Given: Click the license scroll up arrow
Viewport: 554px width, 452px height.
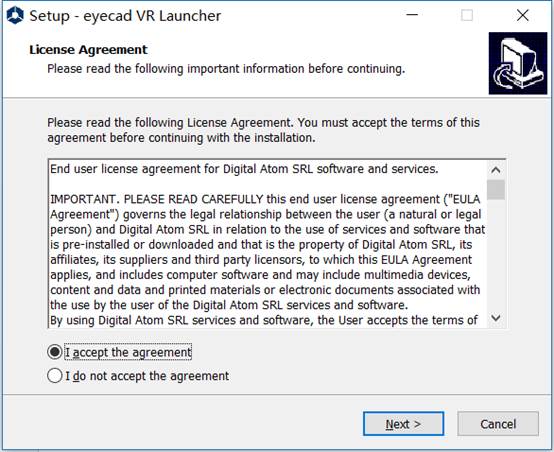Looking at the screenshot, I should point(496,170).
